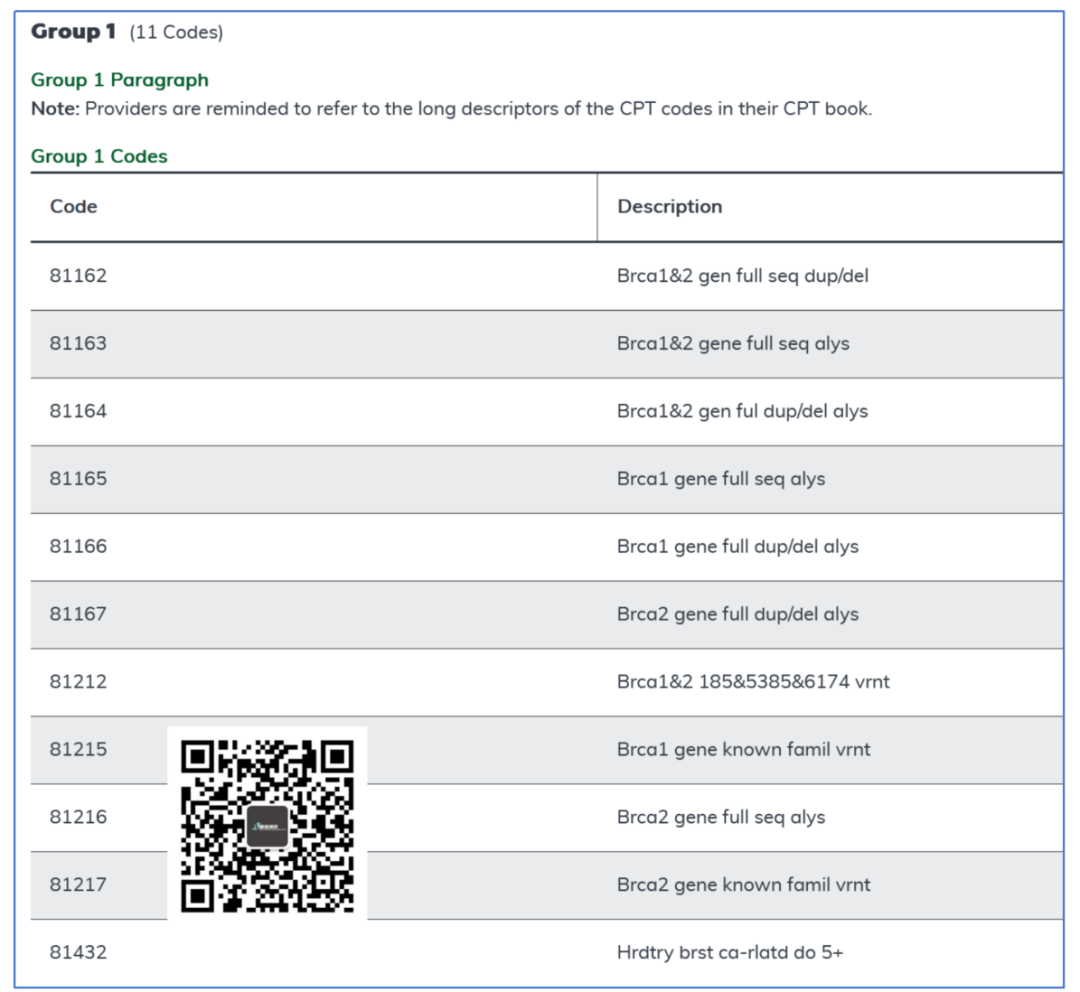Click the logo in the QR code center

267,826
